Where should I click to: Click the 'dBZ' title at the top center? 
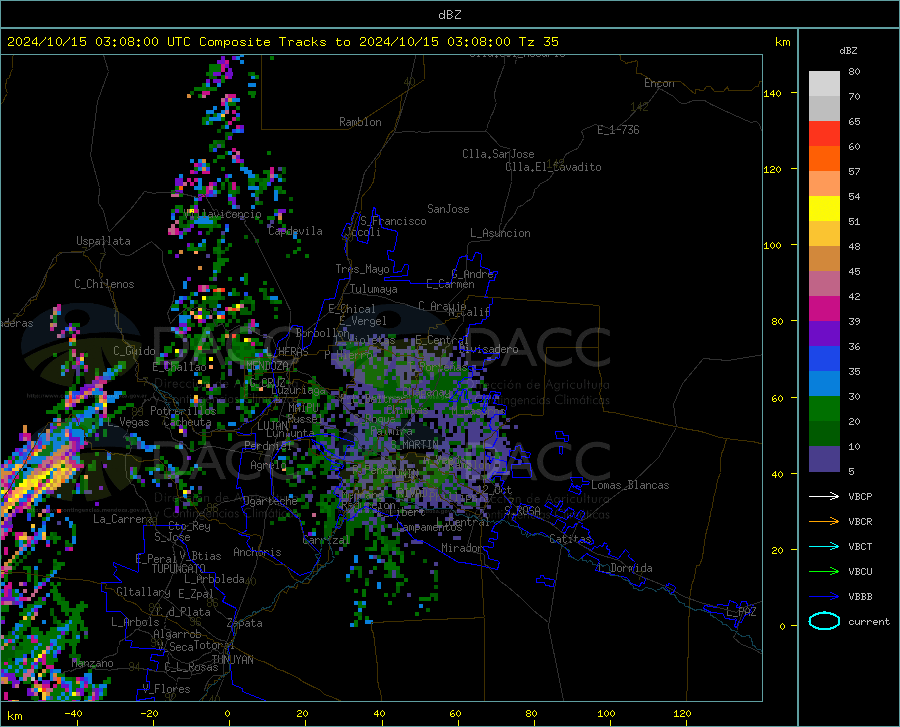[449, 15]
